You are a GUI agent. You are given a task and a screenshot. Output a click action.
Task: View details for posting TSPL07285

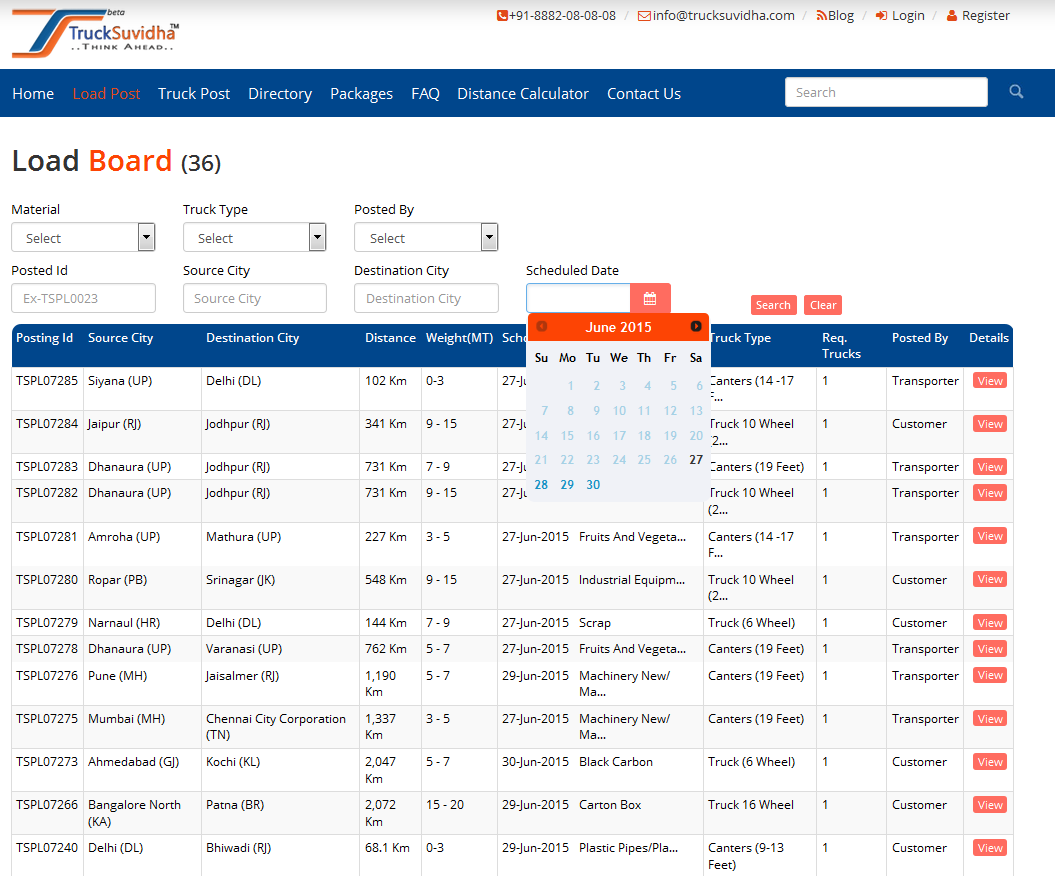(989, 381)
